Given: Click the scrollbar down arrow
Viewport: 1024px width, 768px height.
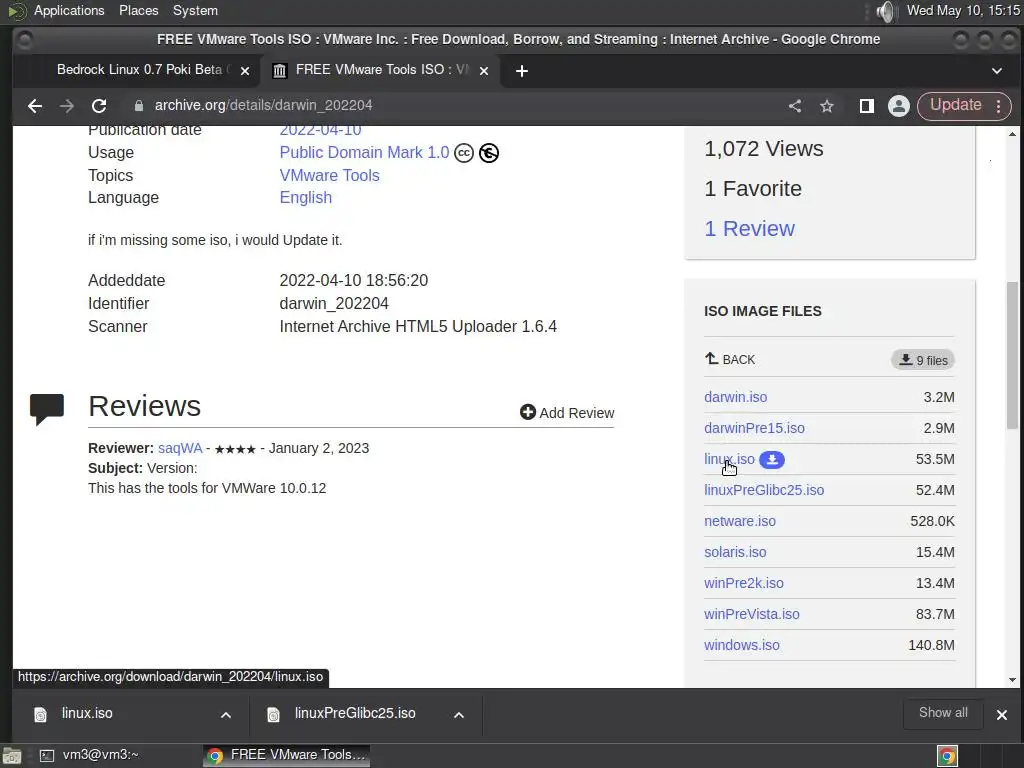Looking at the screenshot, I should pyautogui.click(x=1012, y=680).
